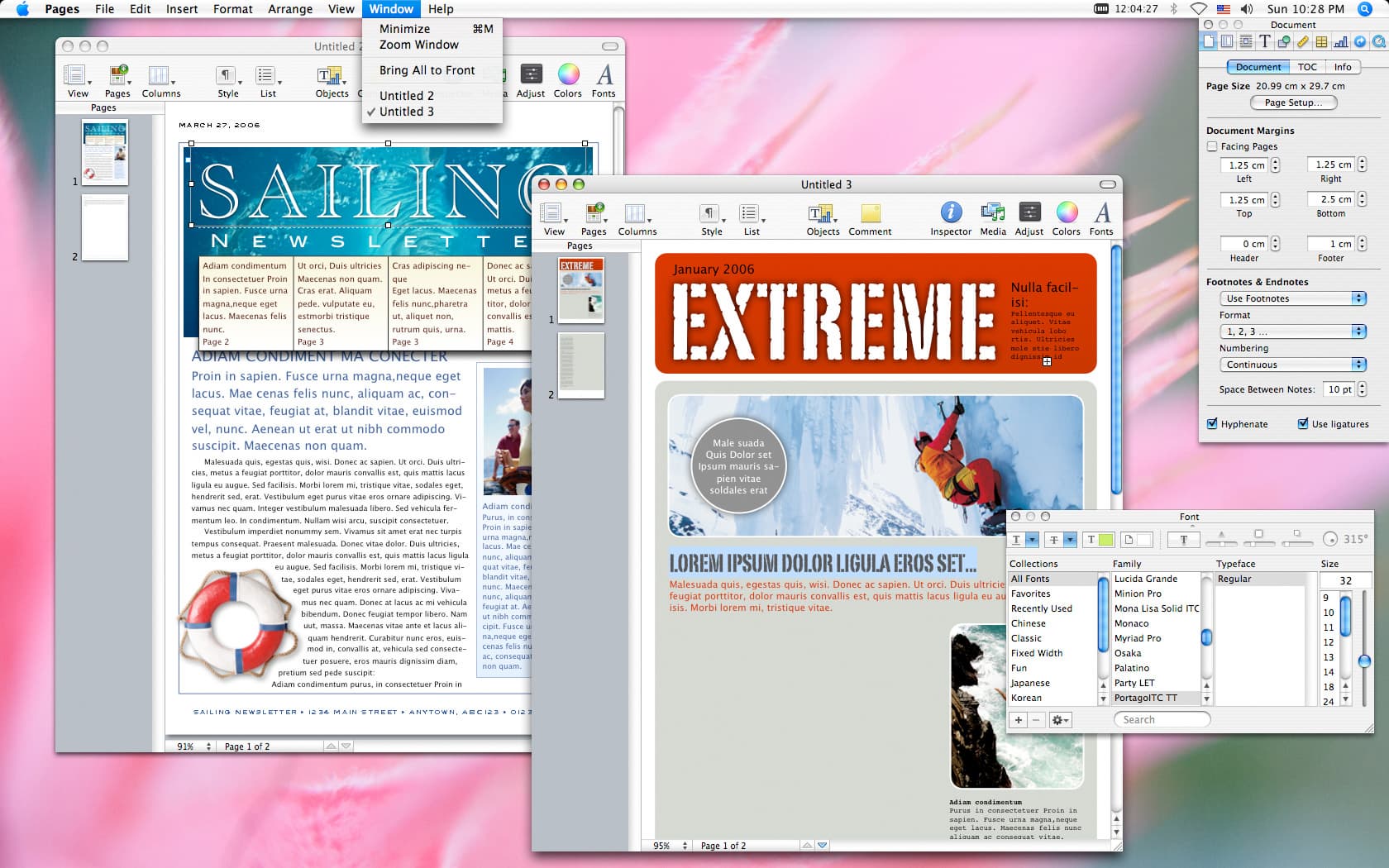Screen dimensions: 1389x868
Task: Open the Use Footnotes dropdown
Action: [x=1292, y=298]
